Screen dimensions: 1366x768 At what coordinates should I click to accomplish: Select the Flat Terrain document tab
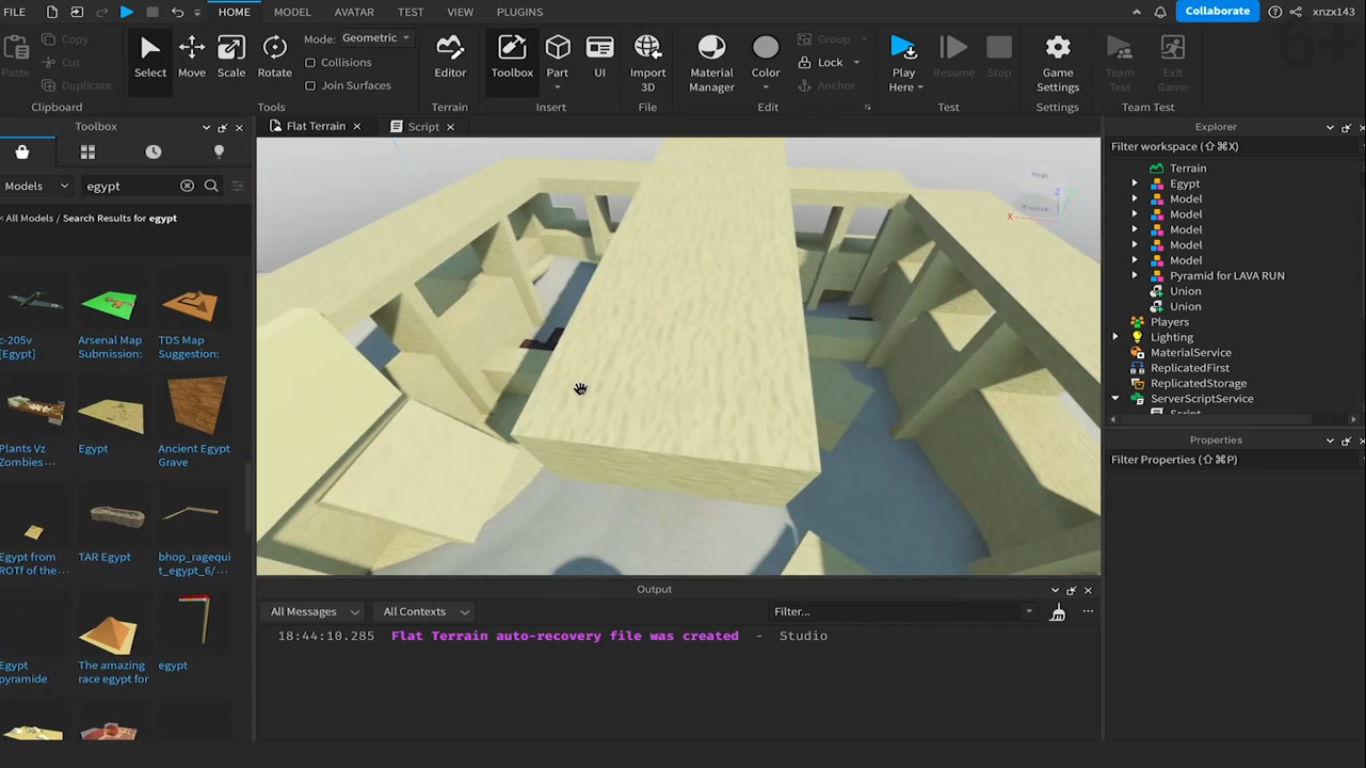point(315,127)
